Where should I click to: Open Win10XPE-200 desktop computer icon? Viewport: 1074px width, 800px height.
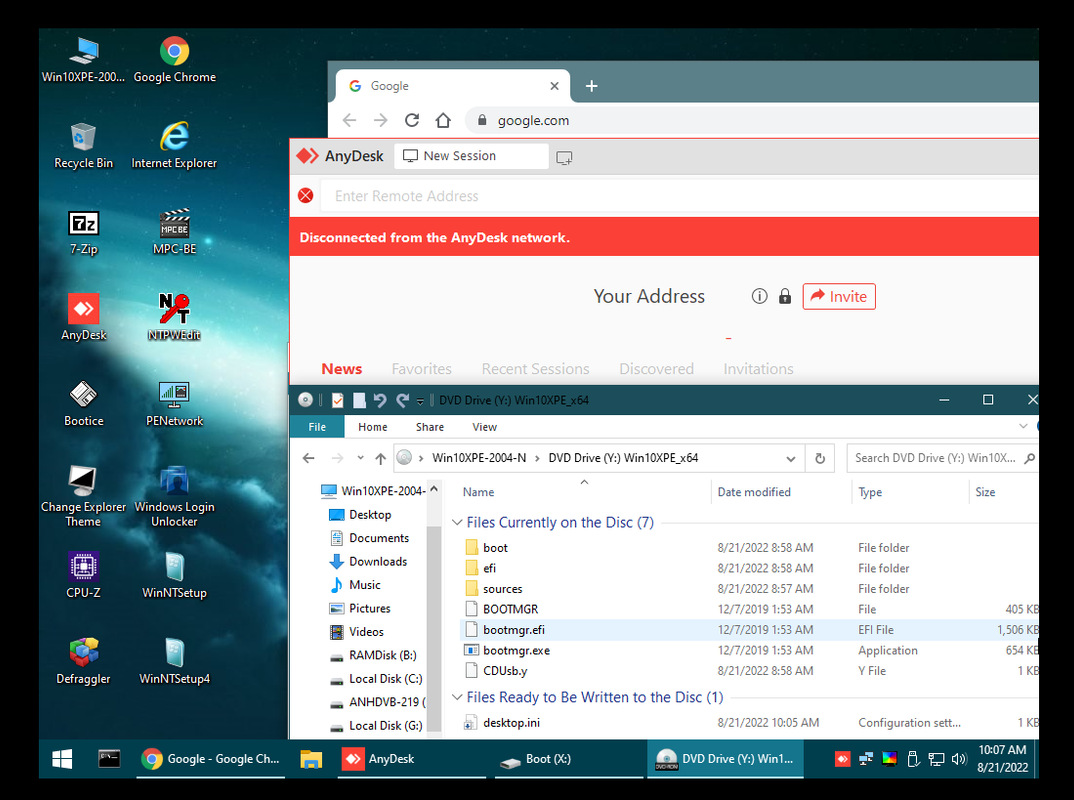(84, 60)
